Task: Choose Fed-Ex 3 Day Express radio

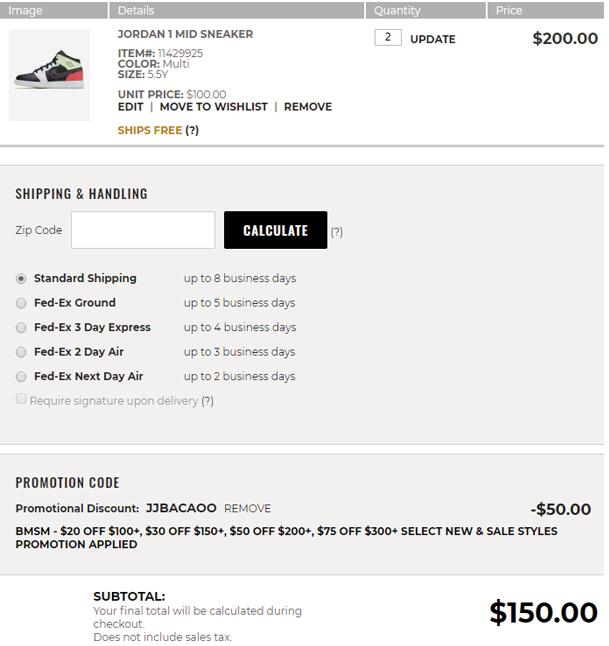Action: point(21,328)
